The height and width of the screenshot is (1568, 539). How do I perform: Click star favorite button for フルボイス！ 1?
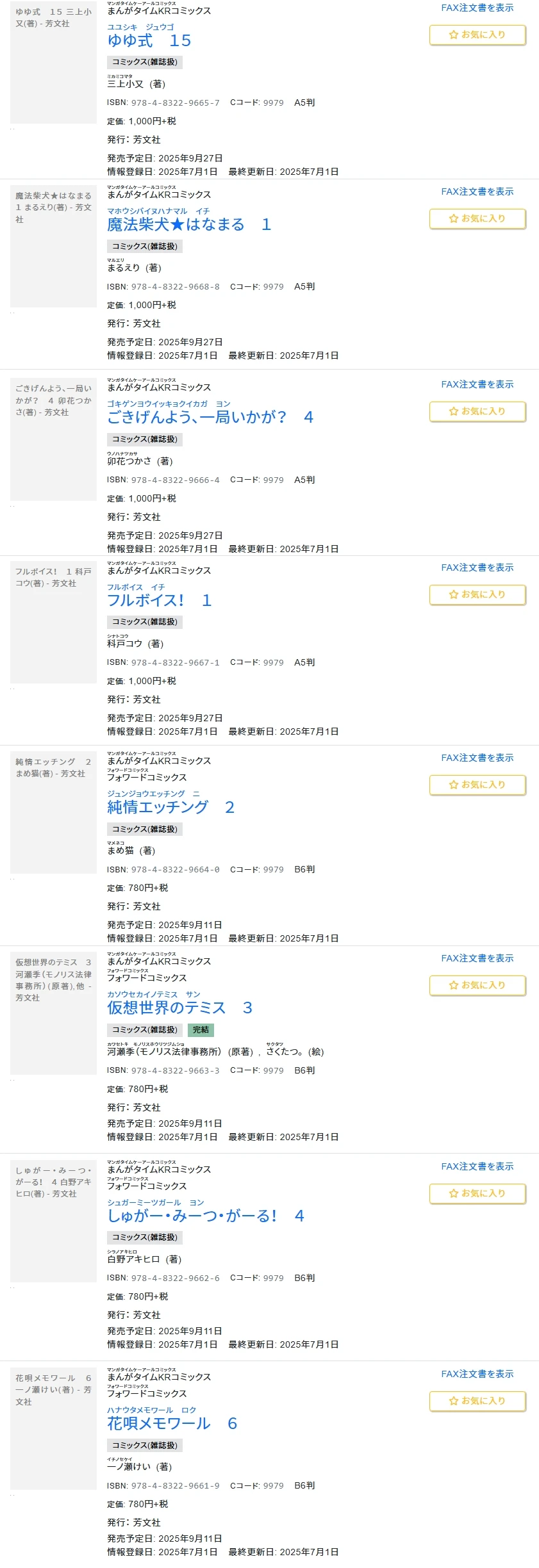click(477, 594)
